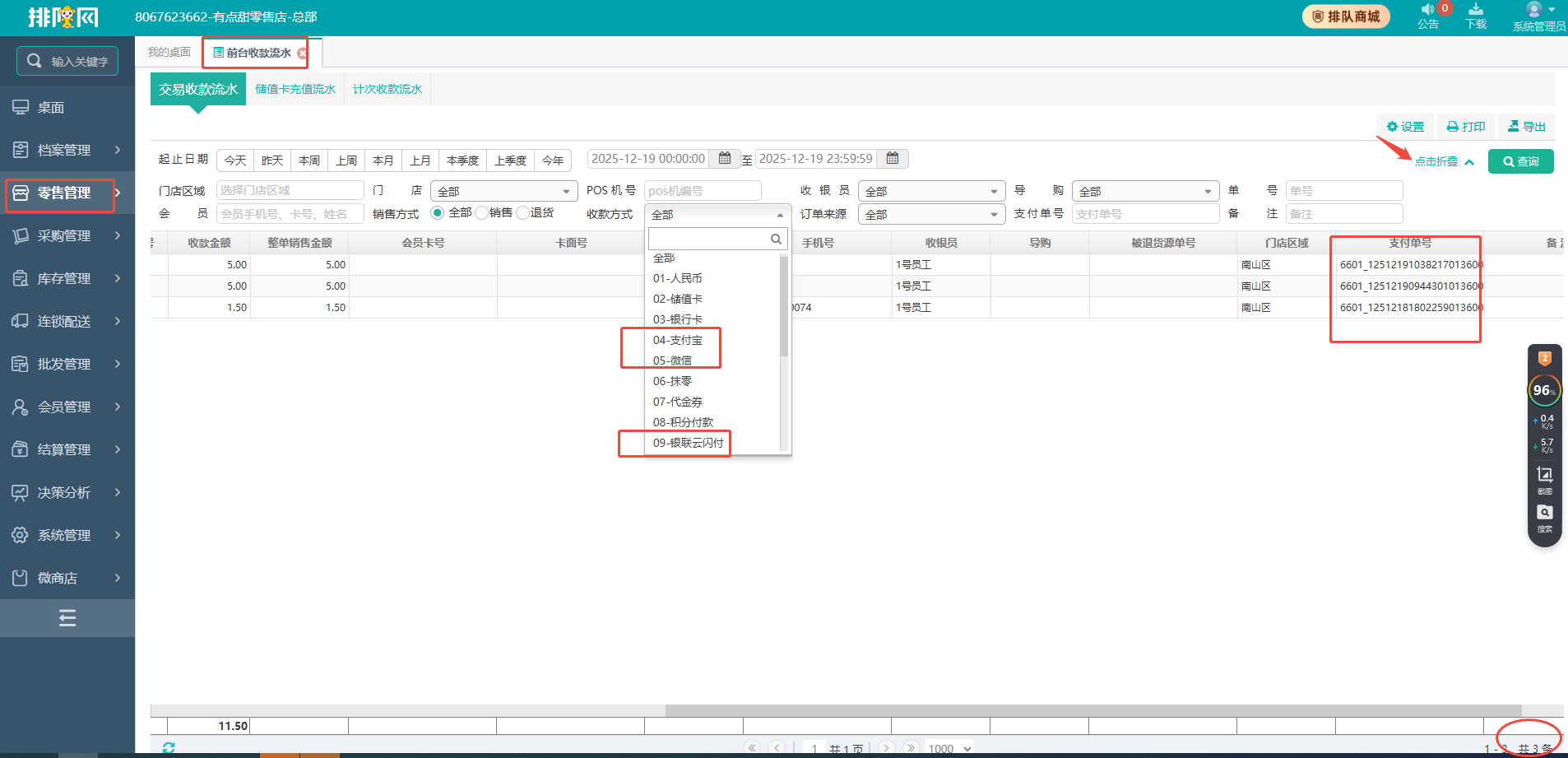
Task: Open the 门店 dropdown
Action: (x=504, y=191)
